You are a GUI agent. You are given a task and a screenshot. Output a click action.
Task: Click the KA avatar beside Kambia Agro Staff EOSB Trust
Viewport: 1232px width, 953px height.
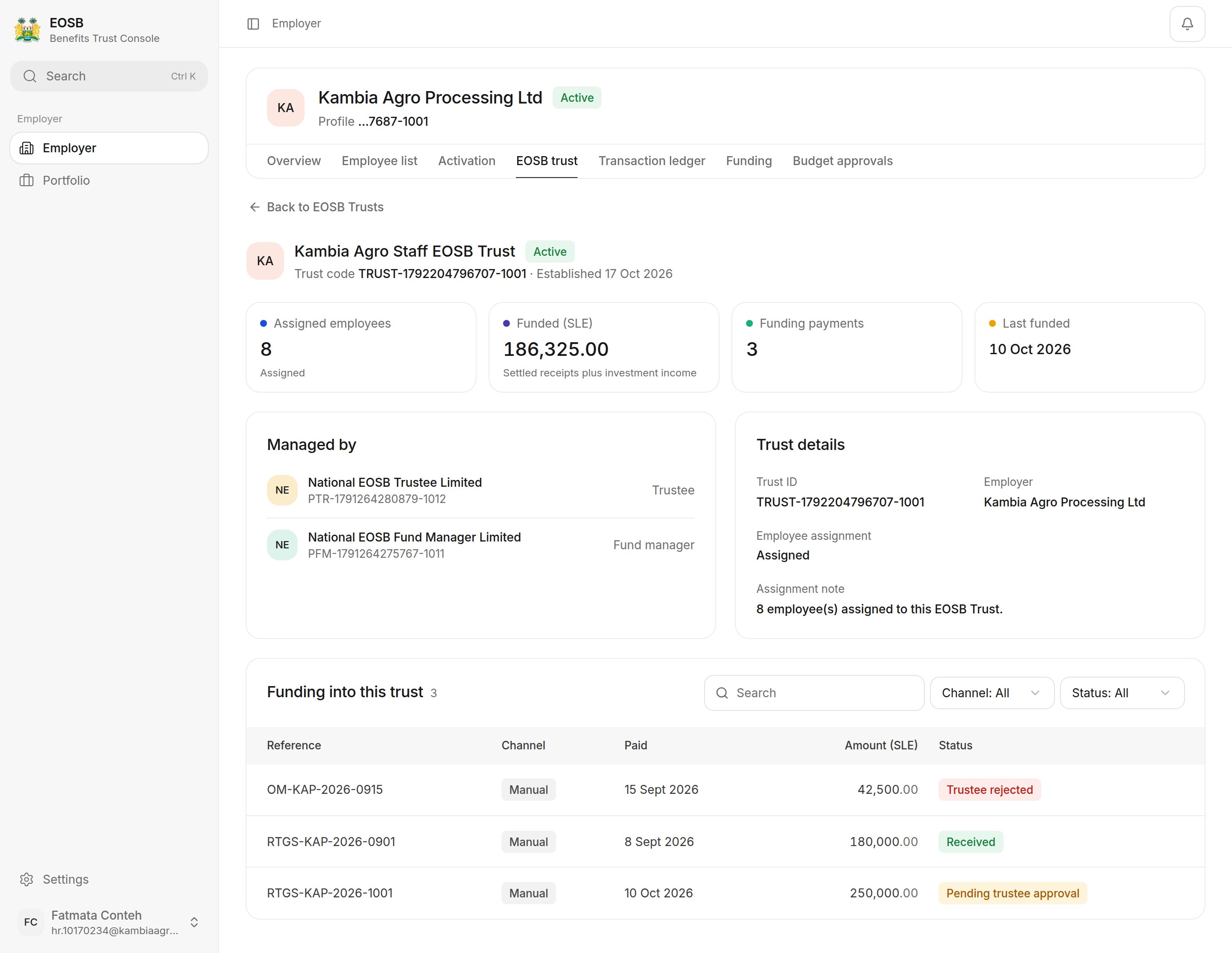pos(265,260)
